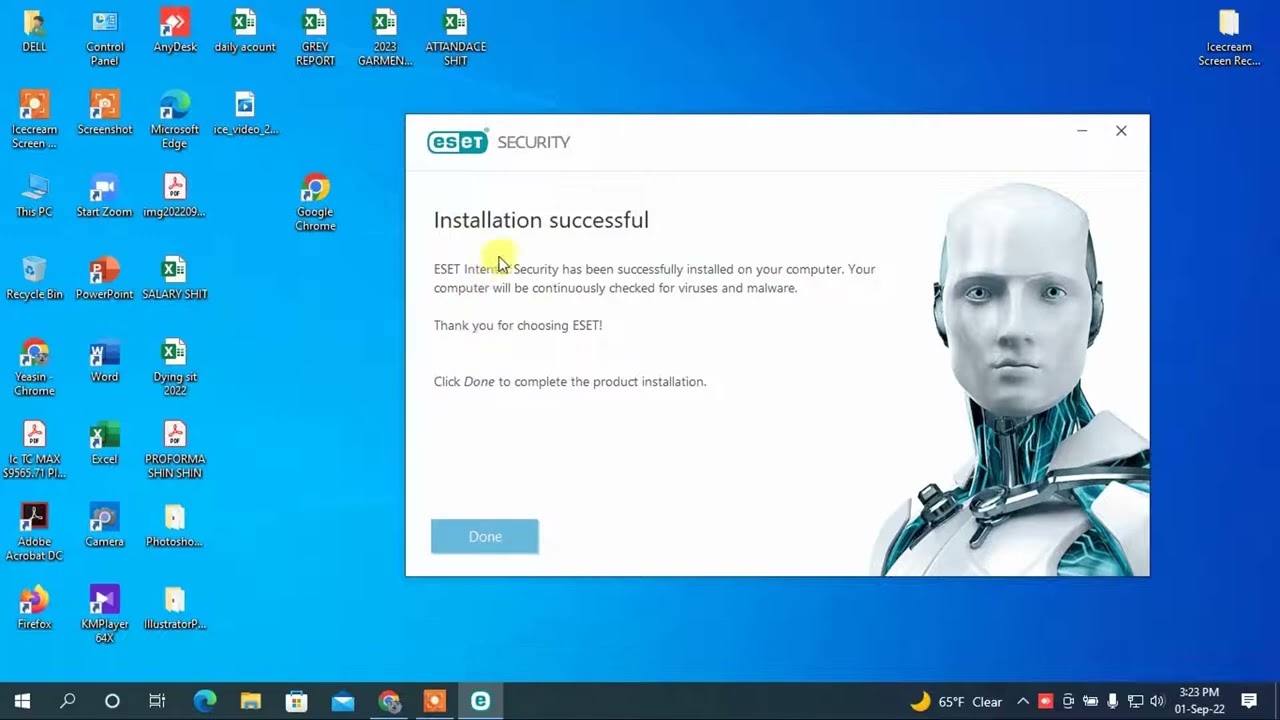The height and width of the screenshot is (720, 1280).
Task: Select the SALARY SHIT Excel file
Action: 175,278
